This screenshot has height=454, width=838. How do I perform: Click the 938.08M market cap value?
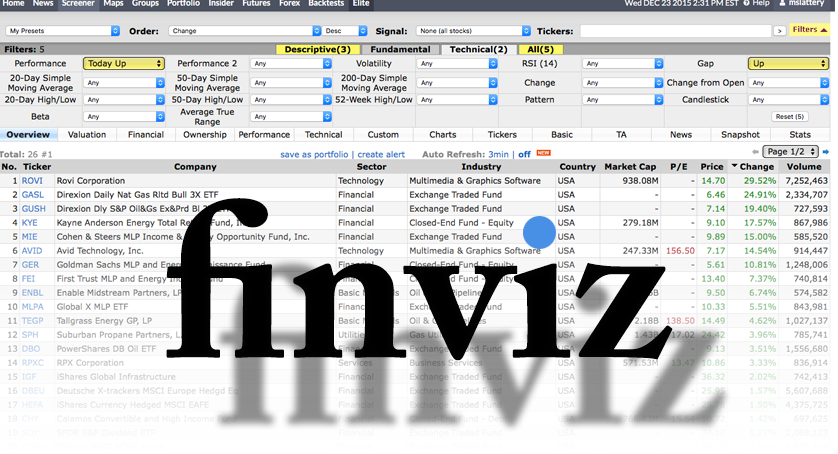[x=640, y=181]
